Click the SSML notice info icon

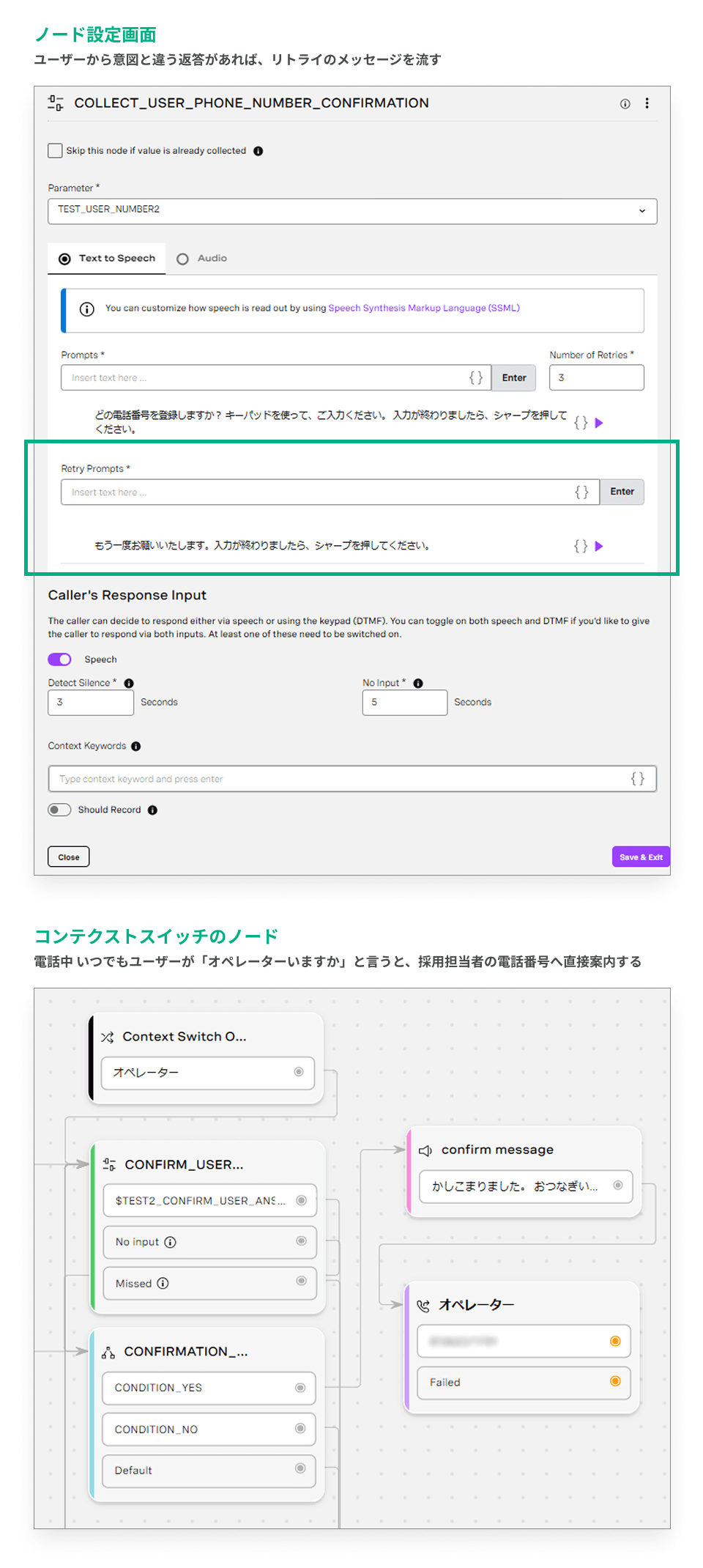pos(86,309)
